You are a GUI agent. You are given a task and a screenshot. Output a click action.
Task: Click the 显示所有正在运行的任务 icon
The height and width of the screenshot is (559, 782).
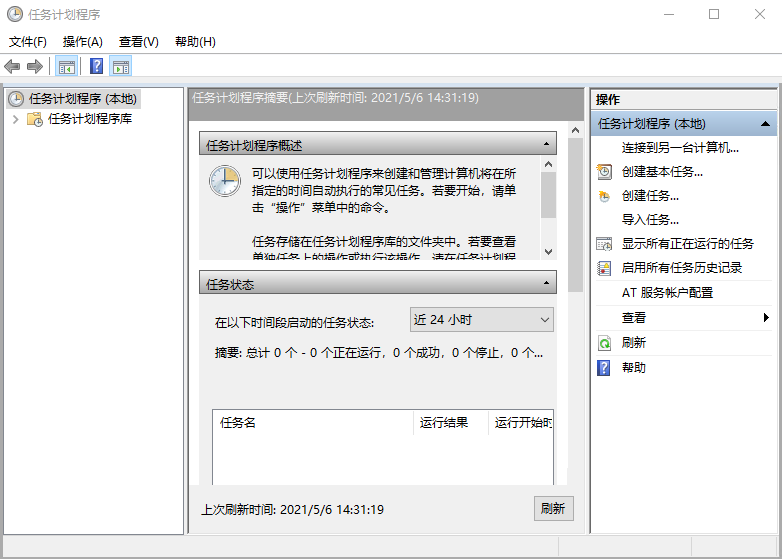(x=604, y=244)
